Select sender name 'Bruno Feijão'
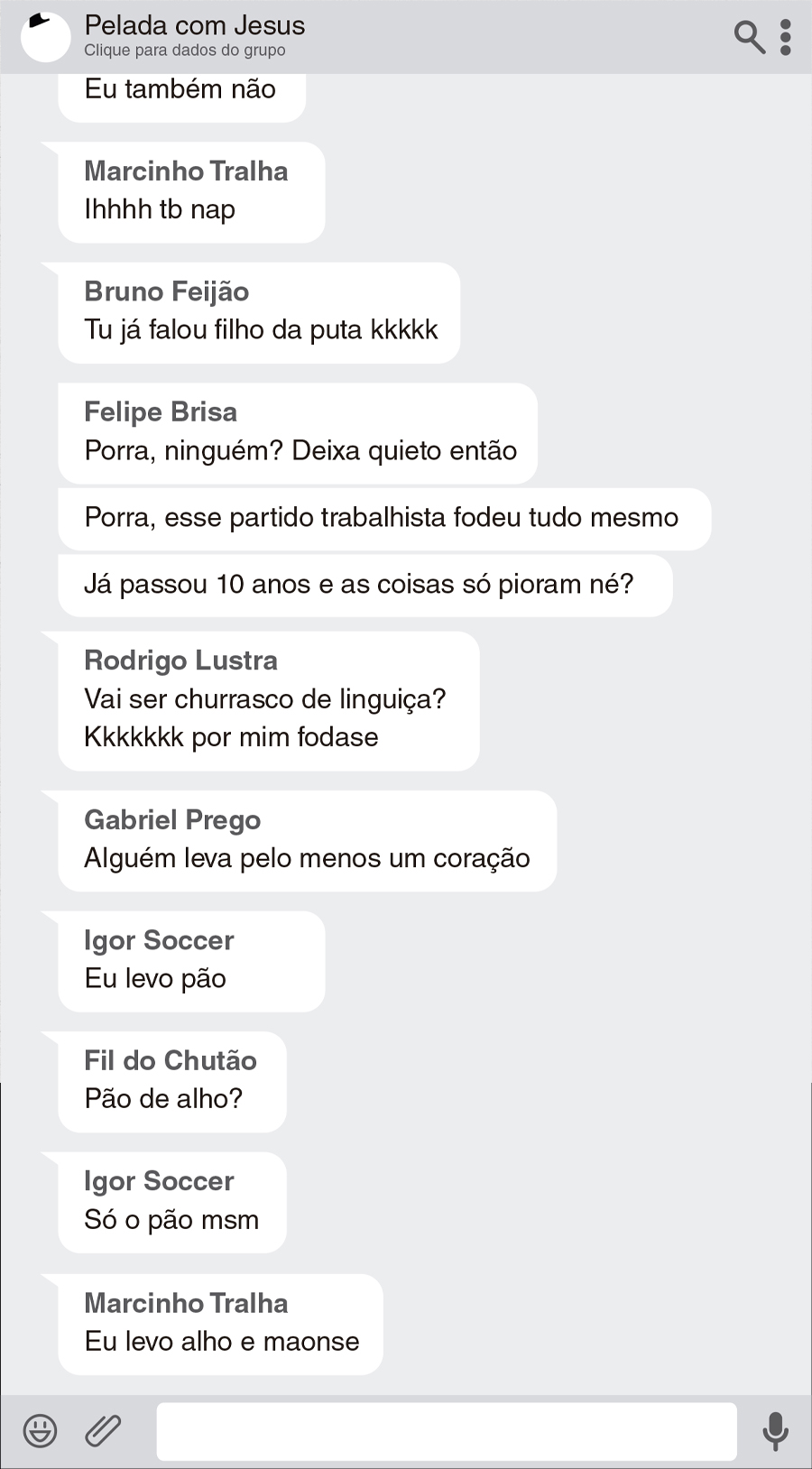This screenshot has width=812, height=1469. click(x=167, y=291)
